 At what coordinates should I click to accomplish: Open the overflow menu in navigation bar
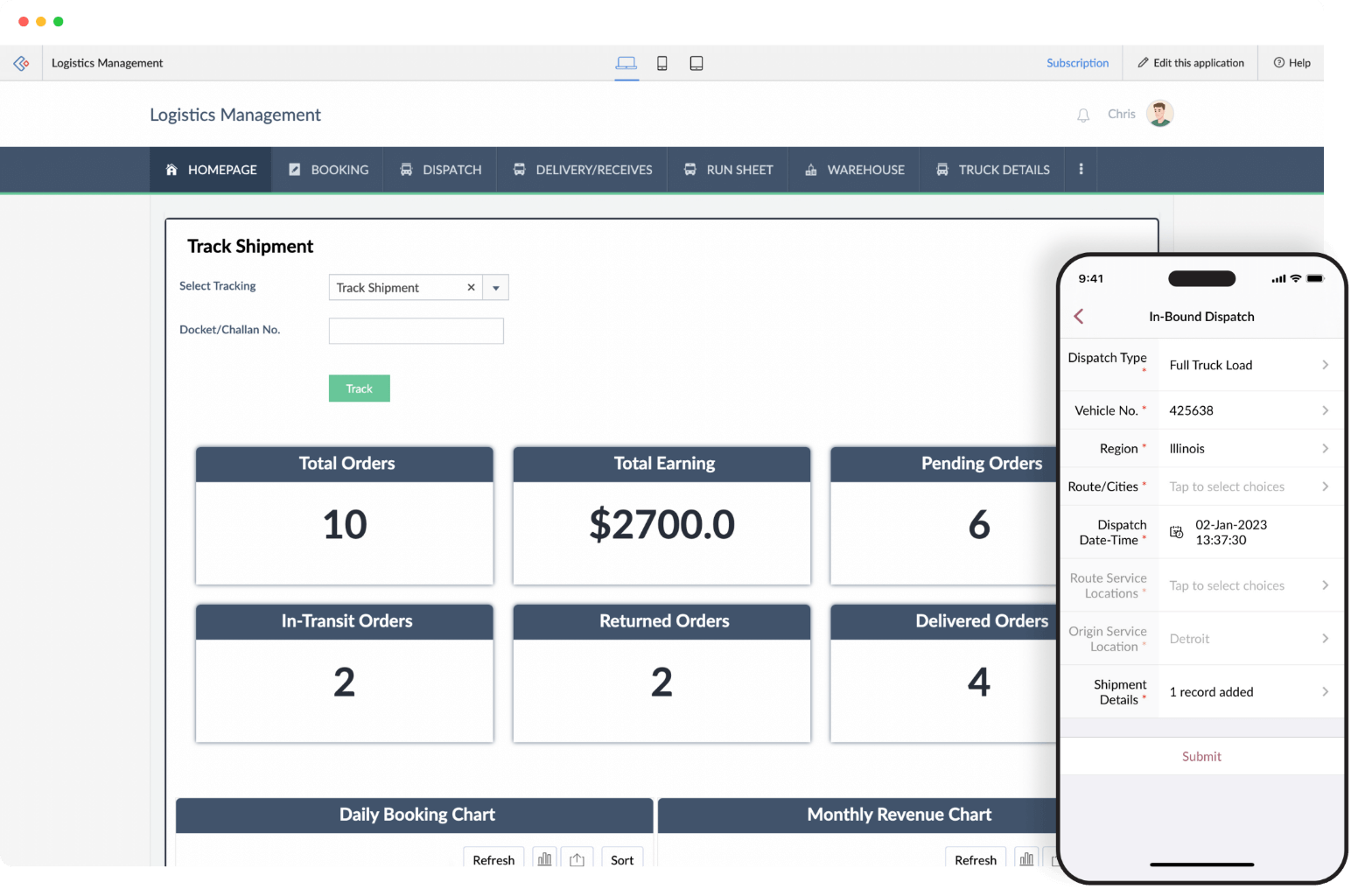tap(1081, 169)
